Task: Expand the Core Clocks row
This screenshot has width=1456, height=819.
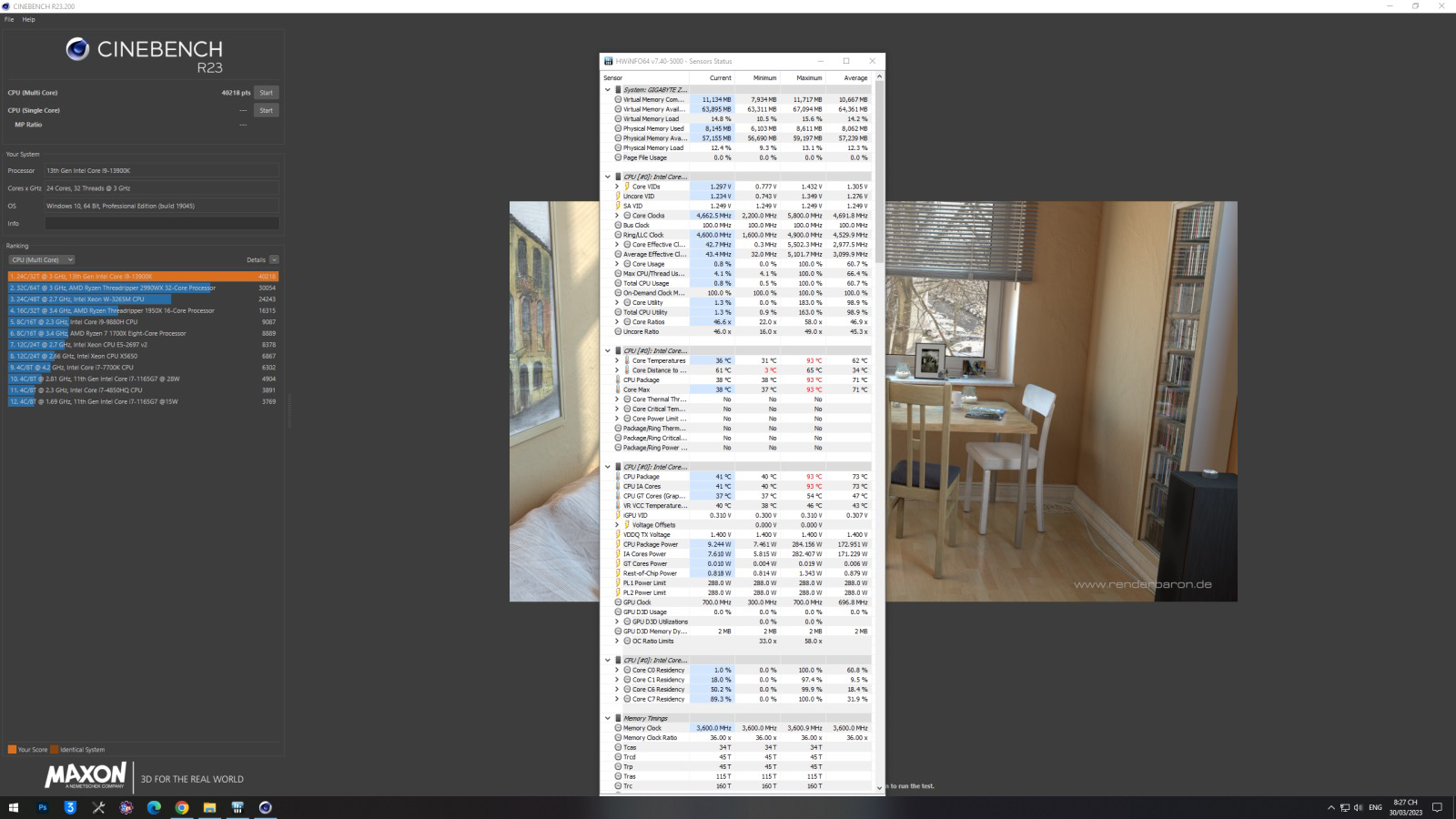Action: 617,216
